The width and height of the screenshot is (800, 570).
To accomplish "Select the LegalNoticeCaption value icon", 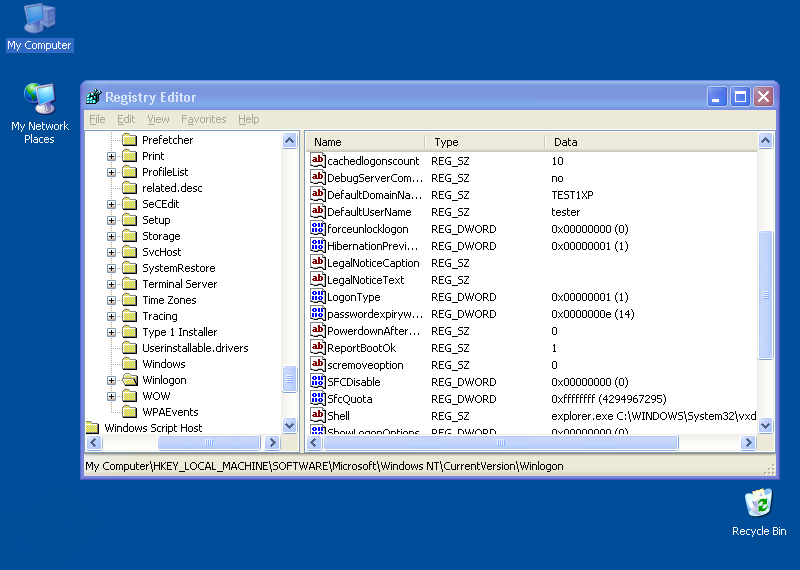I will click(317, 262).
